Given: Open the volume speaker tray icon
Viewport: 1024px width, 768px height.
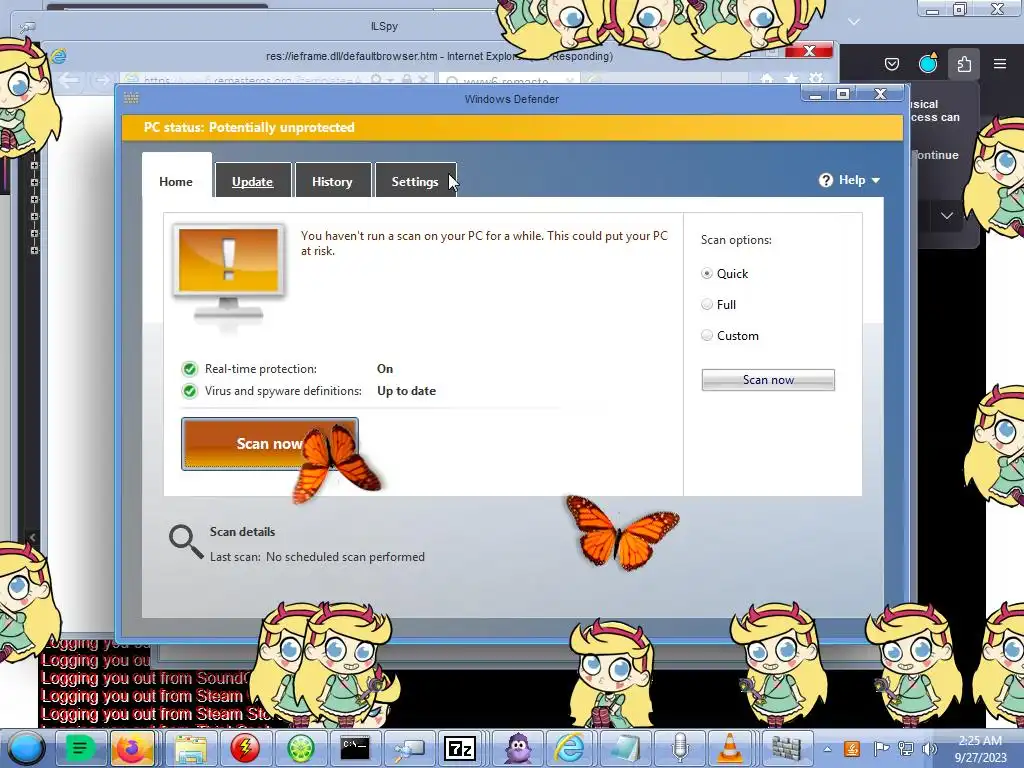Looking at the screenshot, I should (929, 749).
